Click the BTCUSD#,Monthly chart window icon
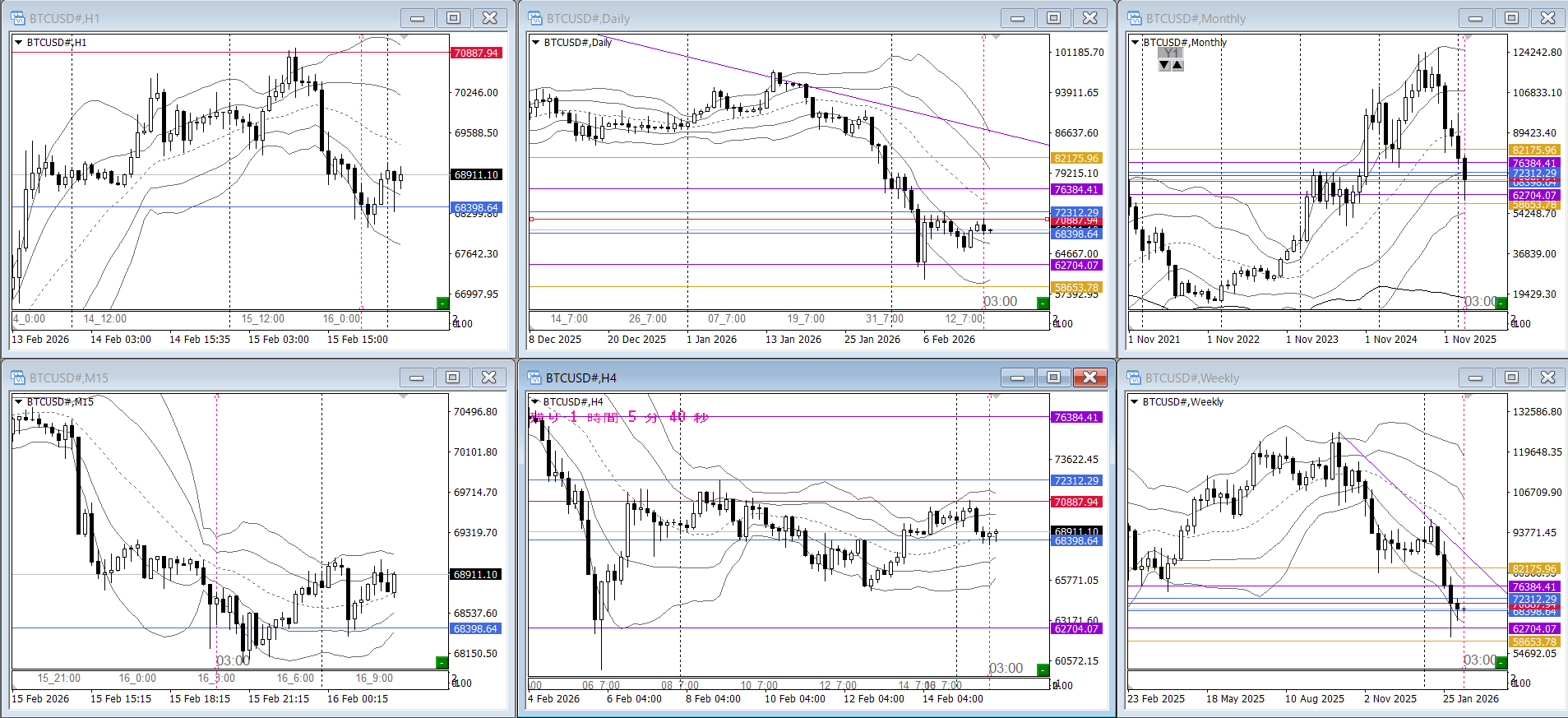Viewport: 1568px width, 718px height. pyautogui.click(x=1135, y=18)
